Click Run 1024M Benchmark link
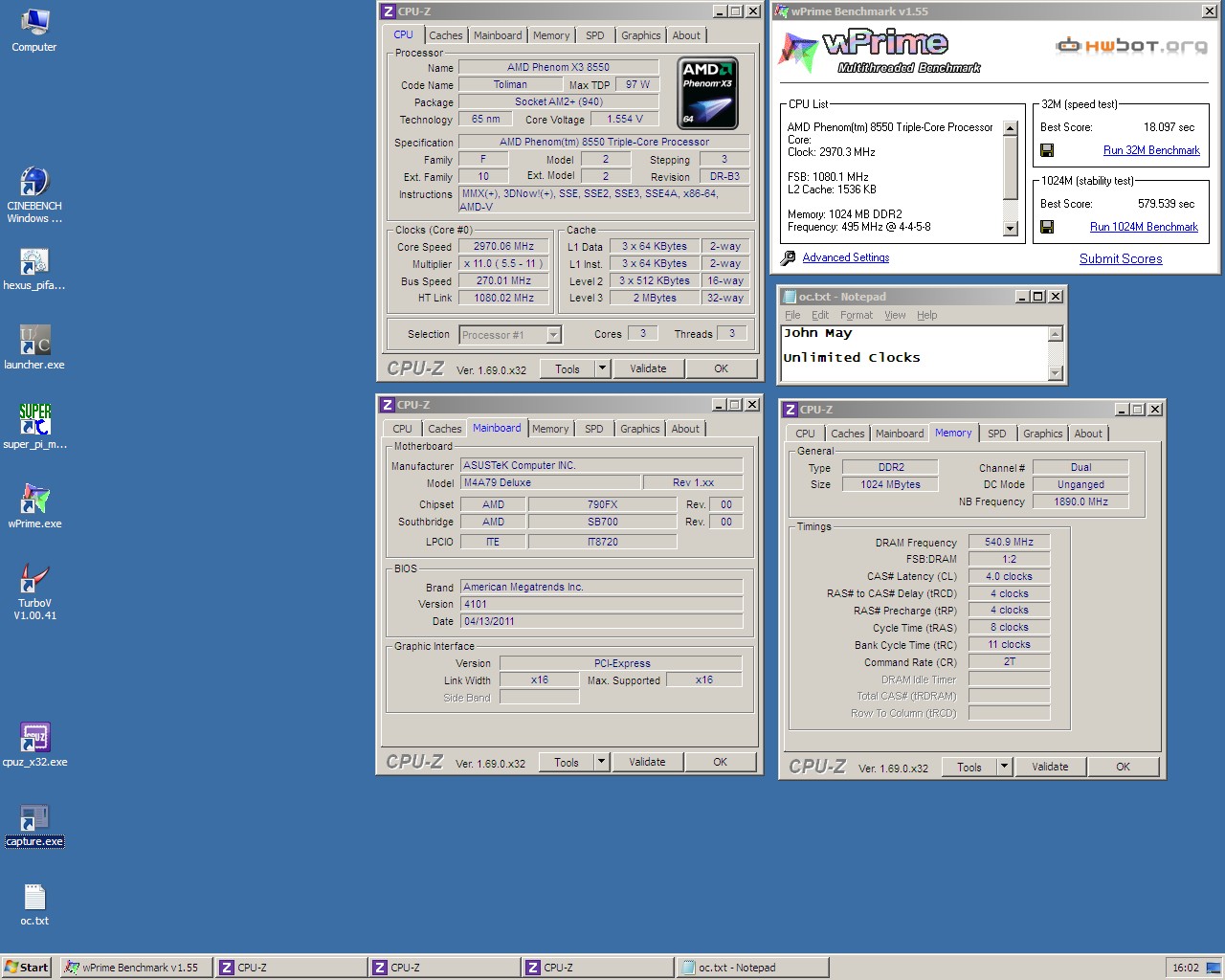Viewport: 1225px width, 980px height. [x=1144, y=227]
